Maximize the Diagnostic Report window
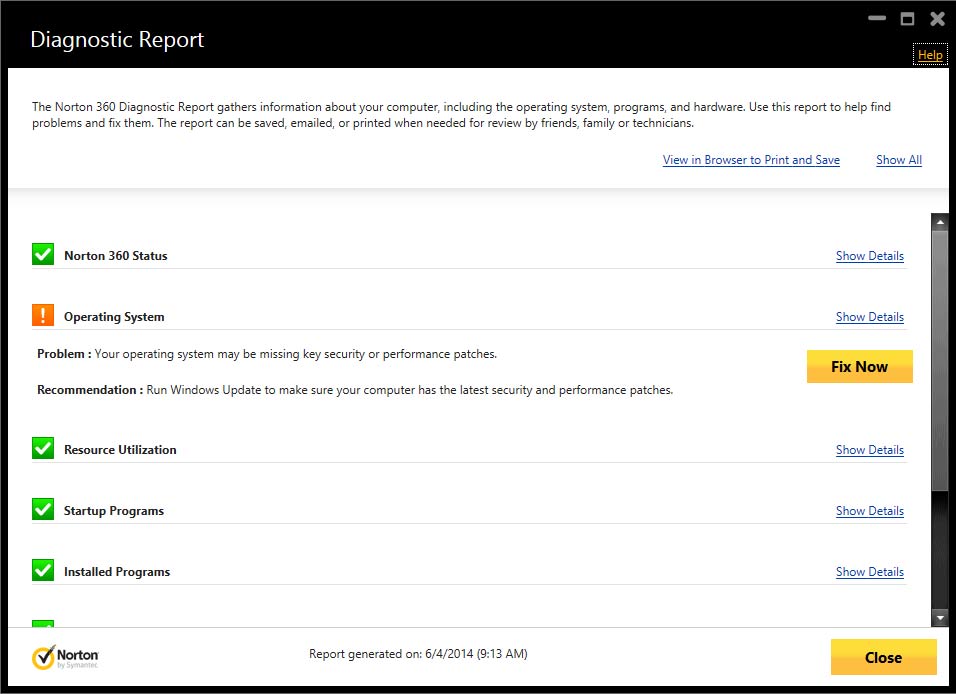 [x=907, y=19]
